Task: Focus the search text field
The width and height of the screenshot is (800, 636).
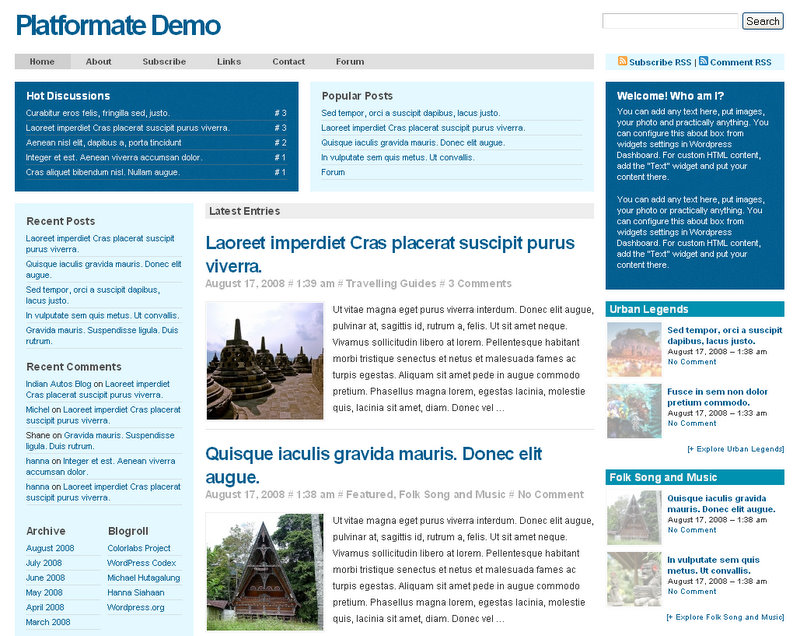Action: pos(670,21)
